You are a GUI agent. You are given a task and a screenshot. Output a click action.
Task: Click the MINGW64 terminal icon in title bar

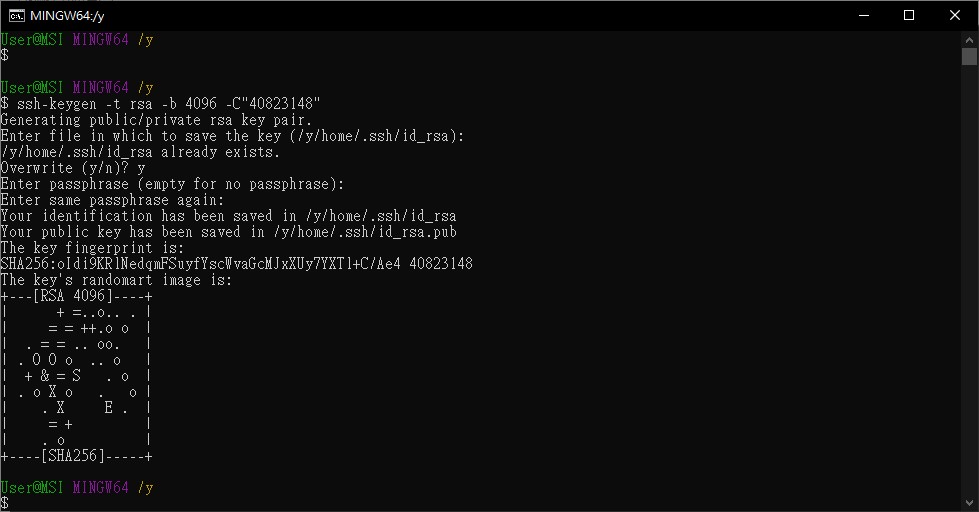(x=17, y=15)
